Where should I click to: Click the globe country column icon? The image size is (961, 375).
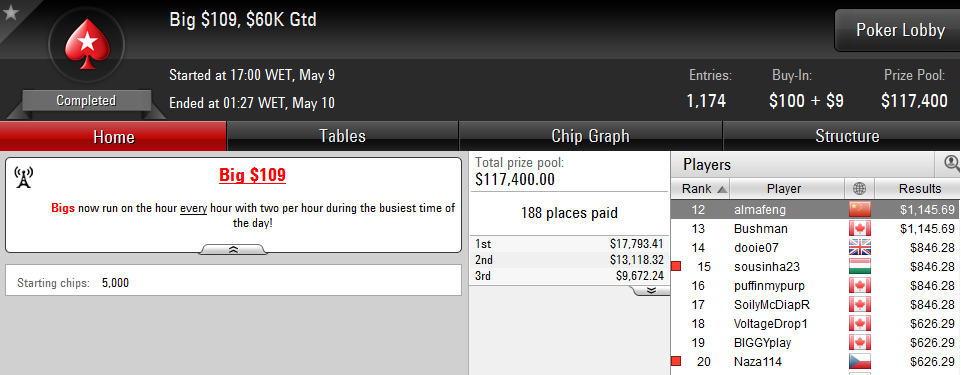pos(859,189)
